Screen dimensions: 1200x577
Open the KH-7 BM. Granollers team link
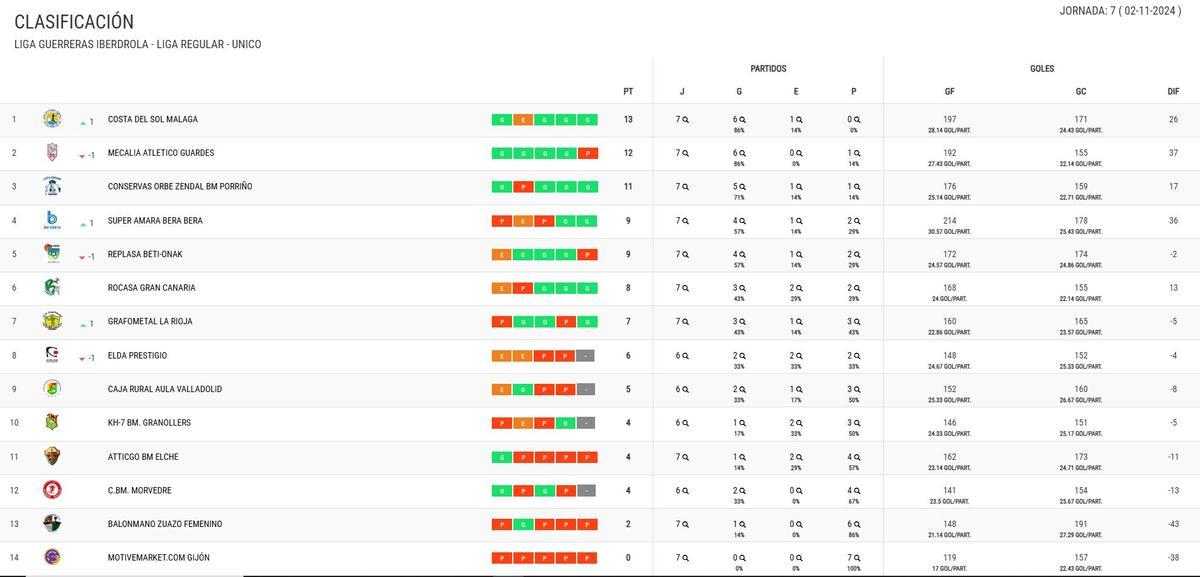pos(149,423)
